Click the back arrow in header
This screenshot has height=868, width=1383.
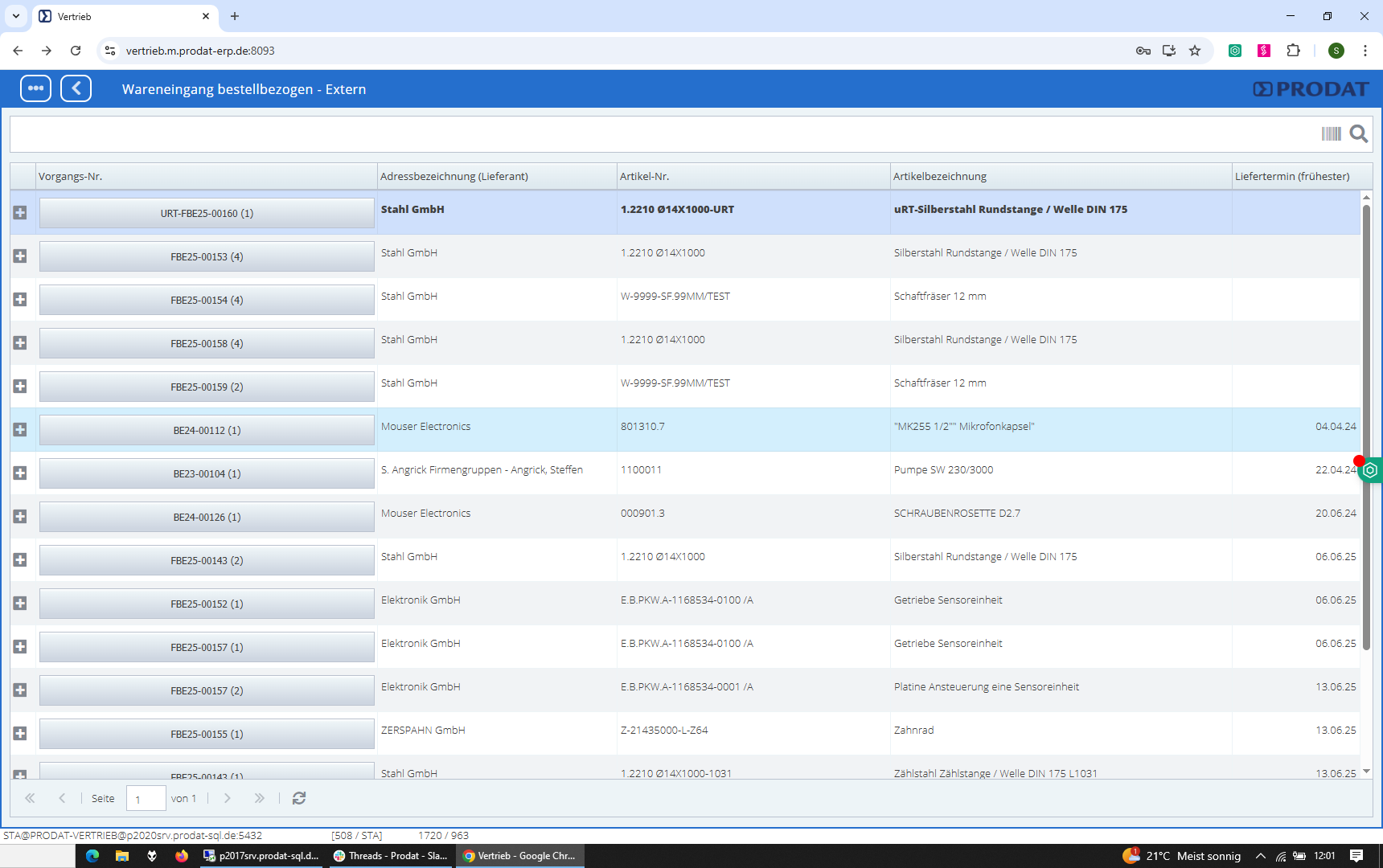[76, 88]
